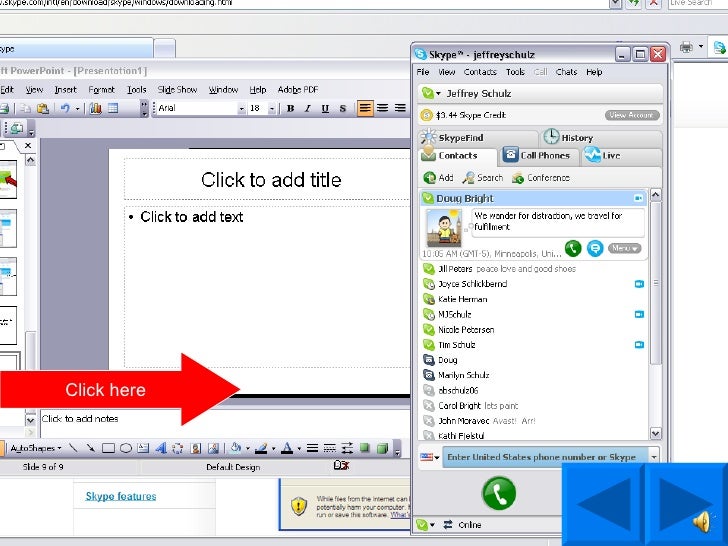Select the Oval shape tool
This screenshot has width=728, height=546.
click(x=126, y=448)
